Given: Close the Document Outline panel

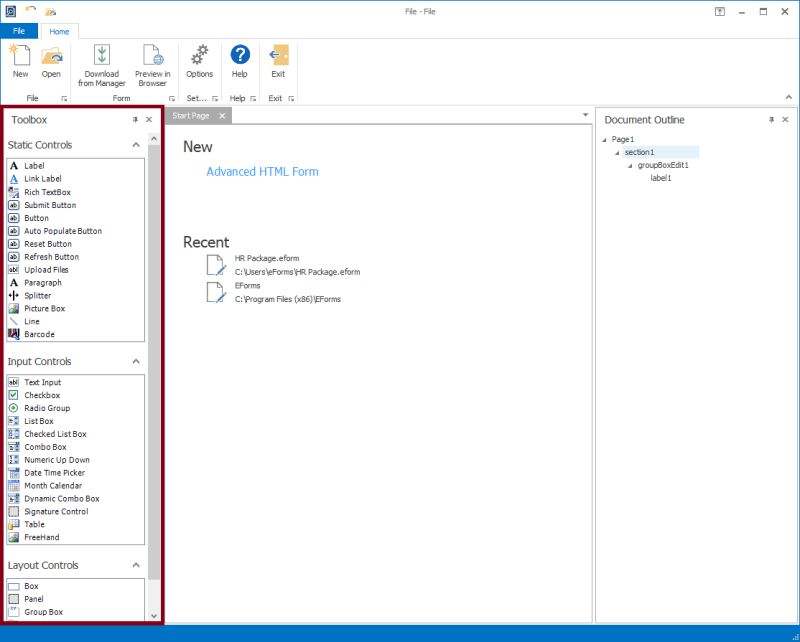Looking at the screenshot, I should (x=785, y=119).
